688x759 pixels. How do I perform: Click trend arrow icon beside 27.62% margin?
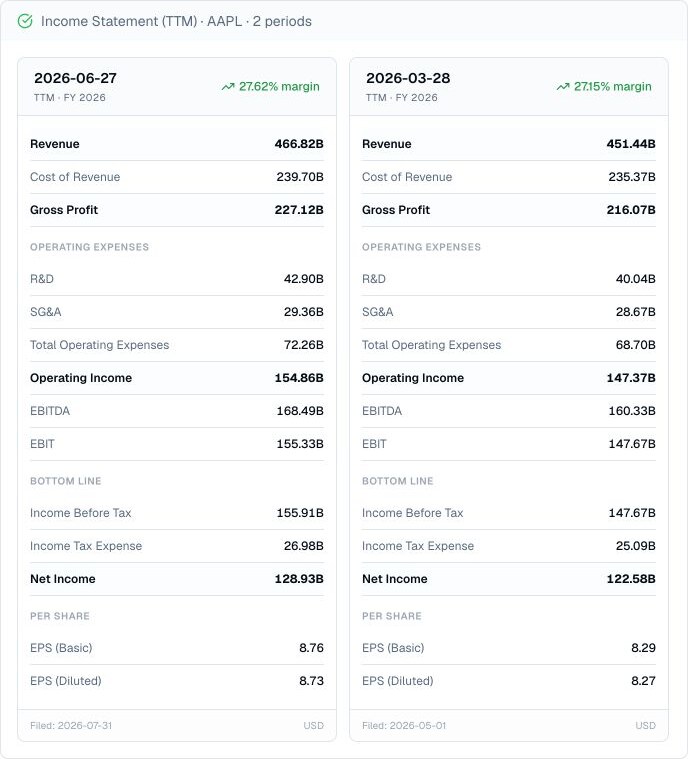click(x=228, y=87)
